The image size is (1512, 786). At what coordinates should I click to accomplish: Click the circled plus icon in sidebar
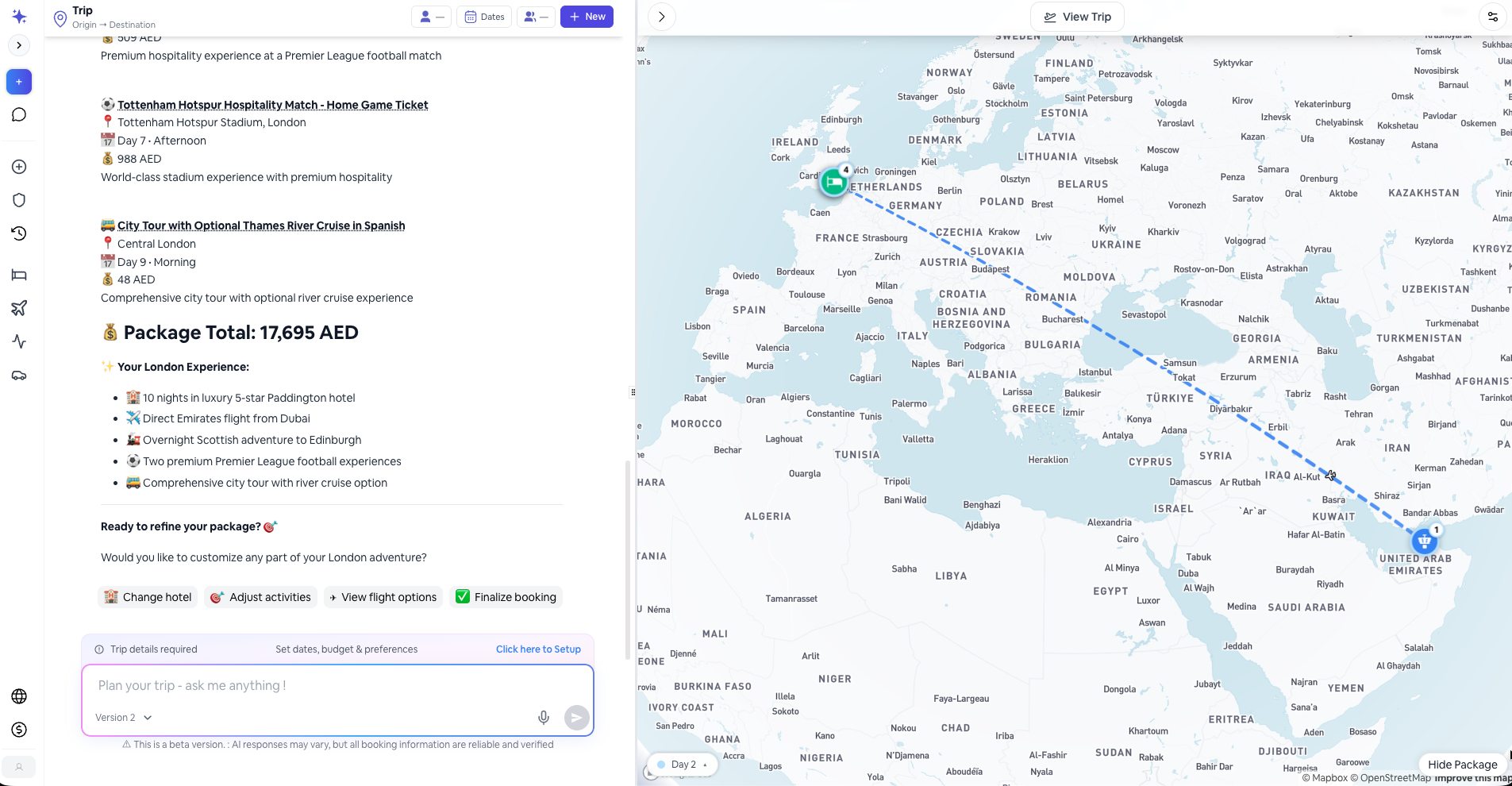19,167
